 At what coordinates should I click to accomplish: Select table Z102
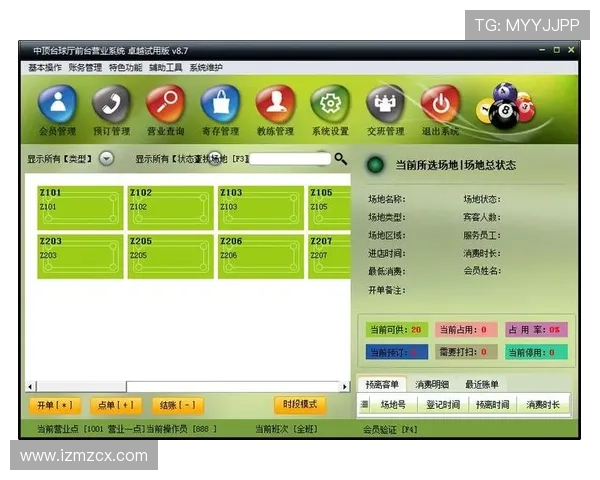[x=171, y=208]
